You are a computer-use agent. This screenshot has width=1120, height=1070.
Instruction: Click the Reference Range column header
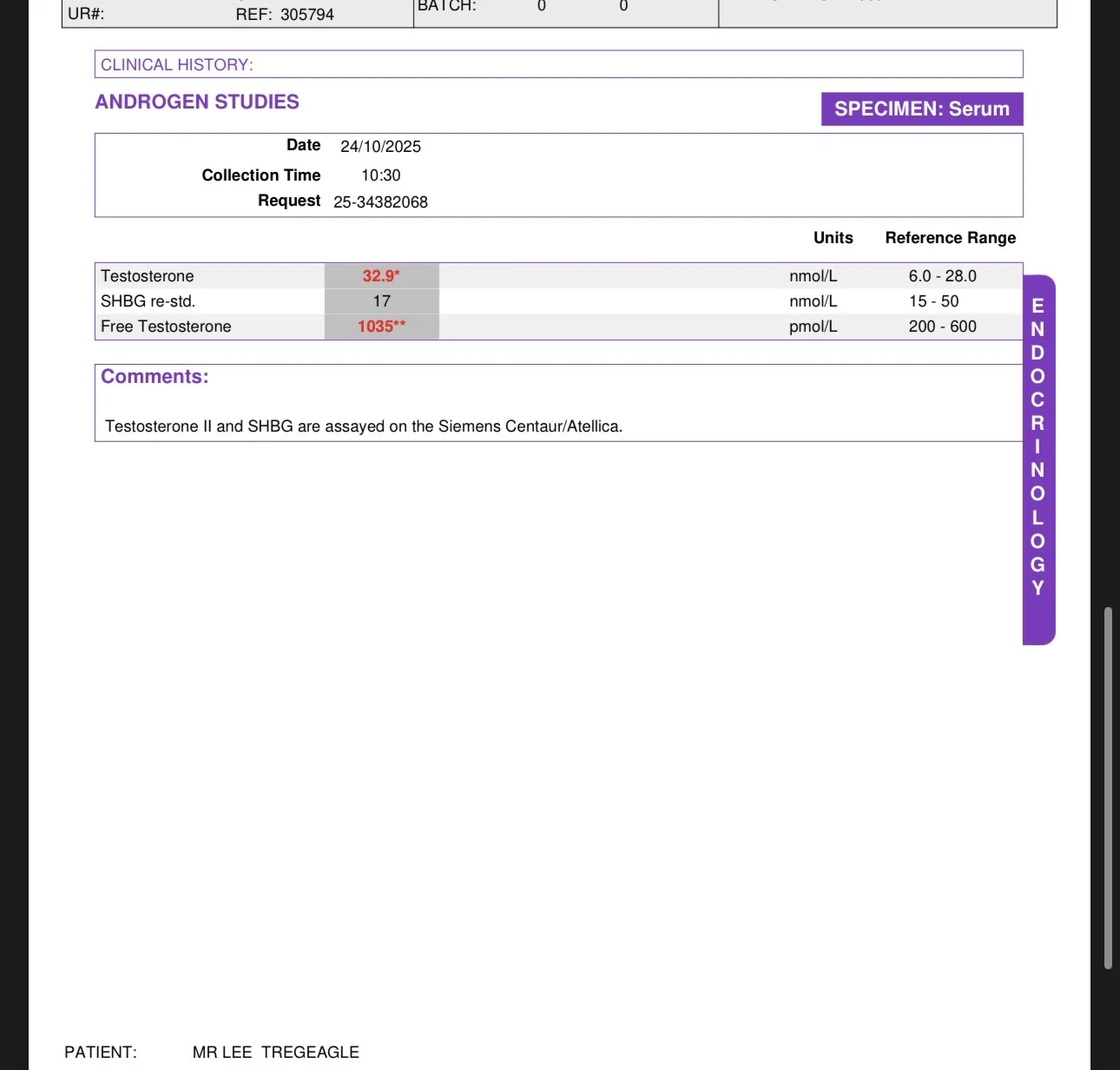click(x=951, y=238)
